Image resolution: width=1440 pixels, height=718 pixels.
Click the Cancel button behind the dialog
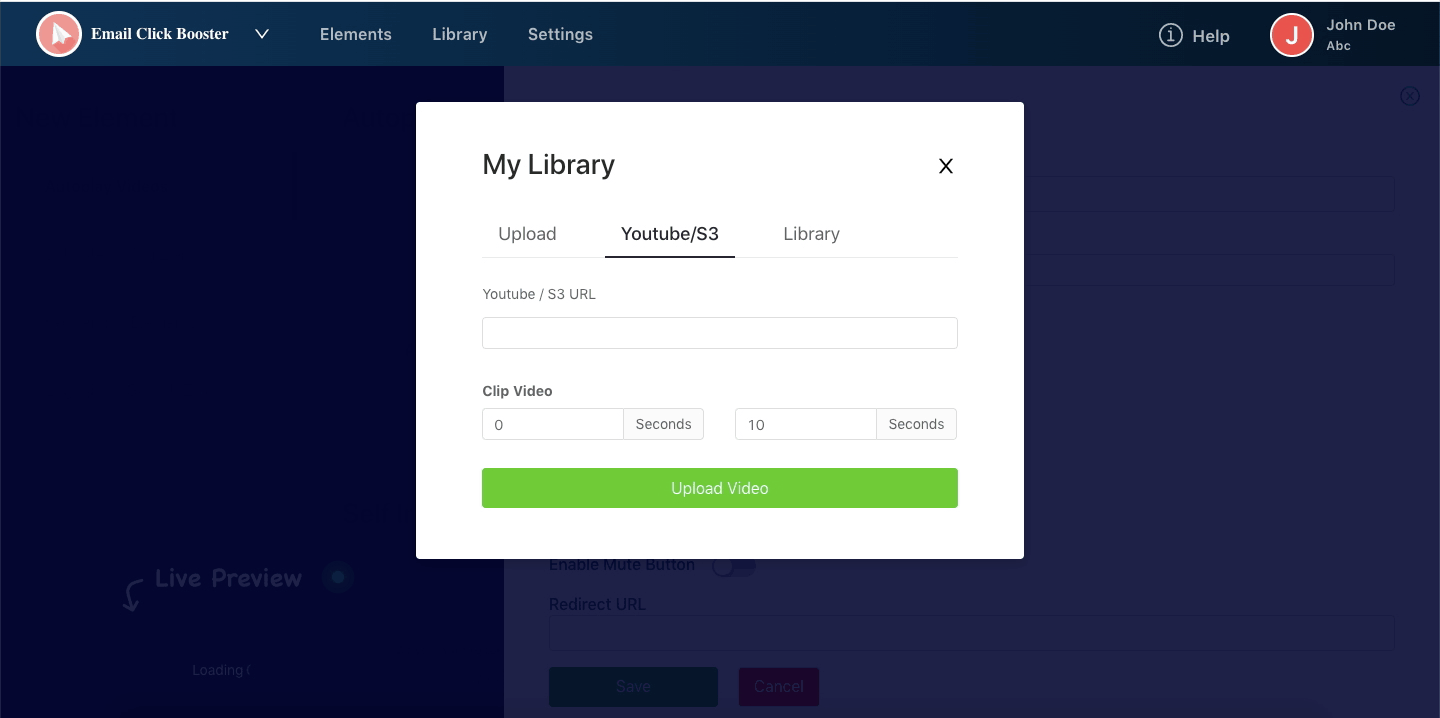click(778, 686)
